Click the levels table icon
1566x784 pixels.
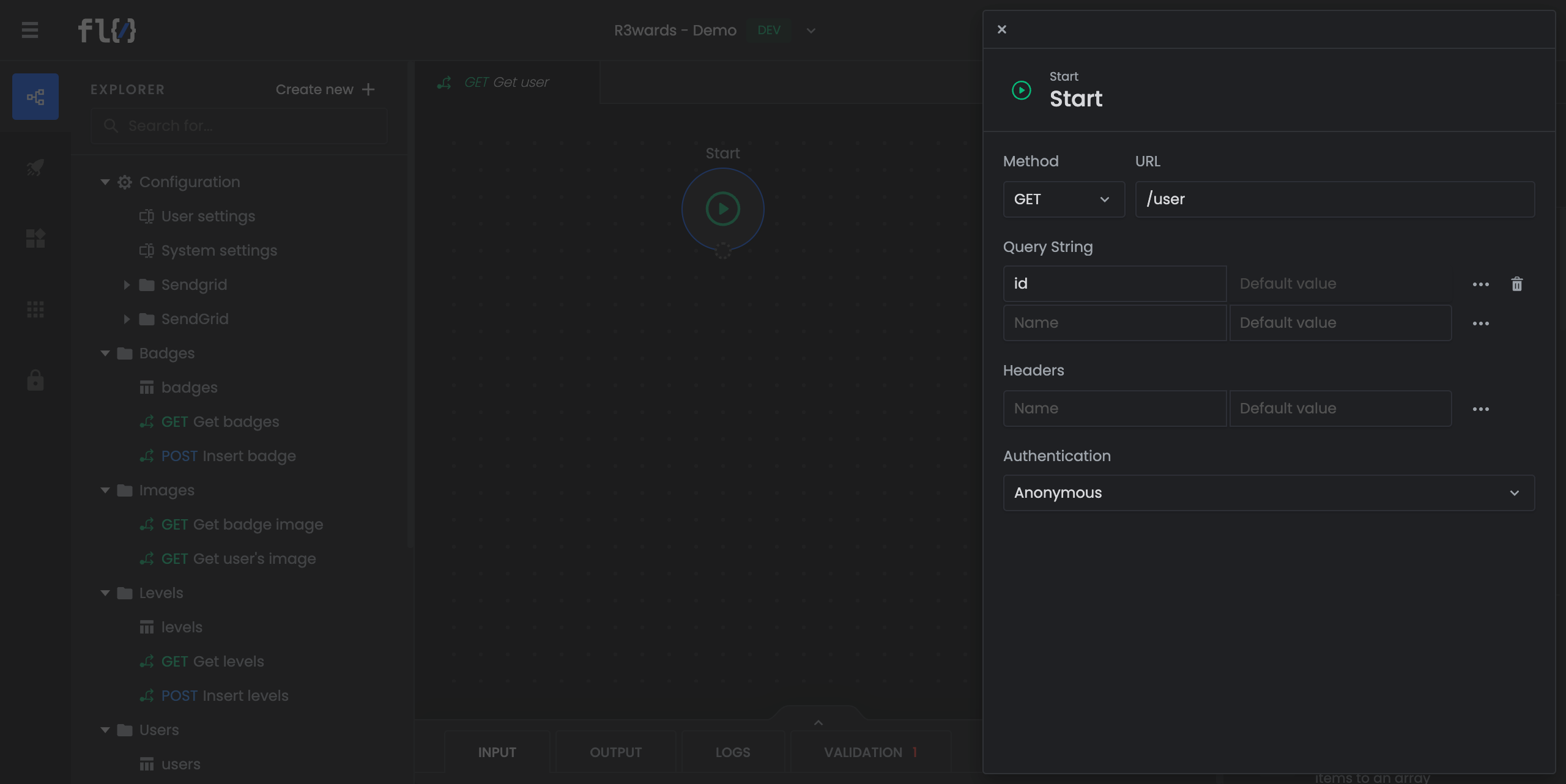pos(147,627)
